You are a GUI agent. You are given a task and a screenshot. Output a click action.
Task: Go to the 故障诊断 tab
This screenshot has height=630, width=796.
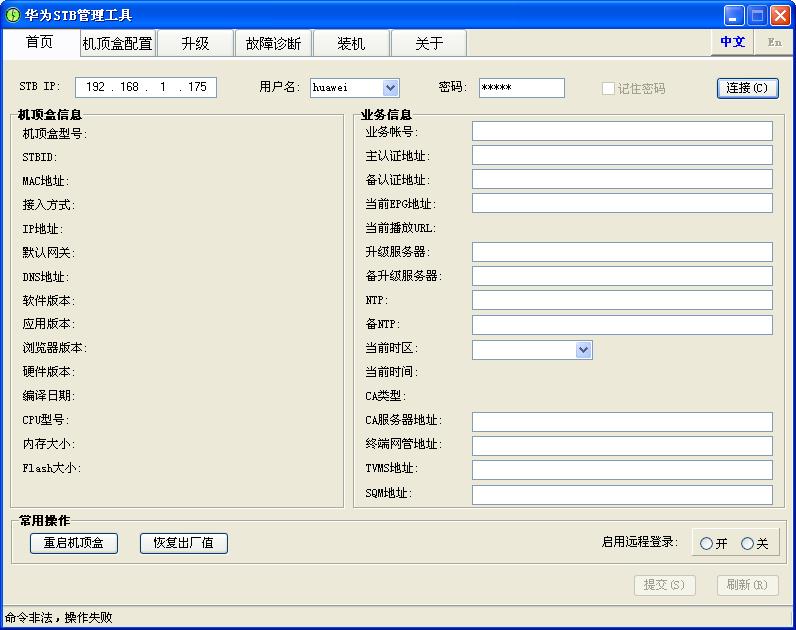pyautogui.click(x=273, y=43)
